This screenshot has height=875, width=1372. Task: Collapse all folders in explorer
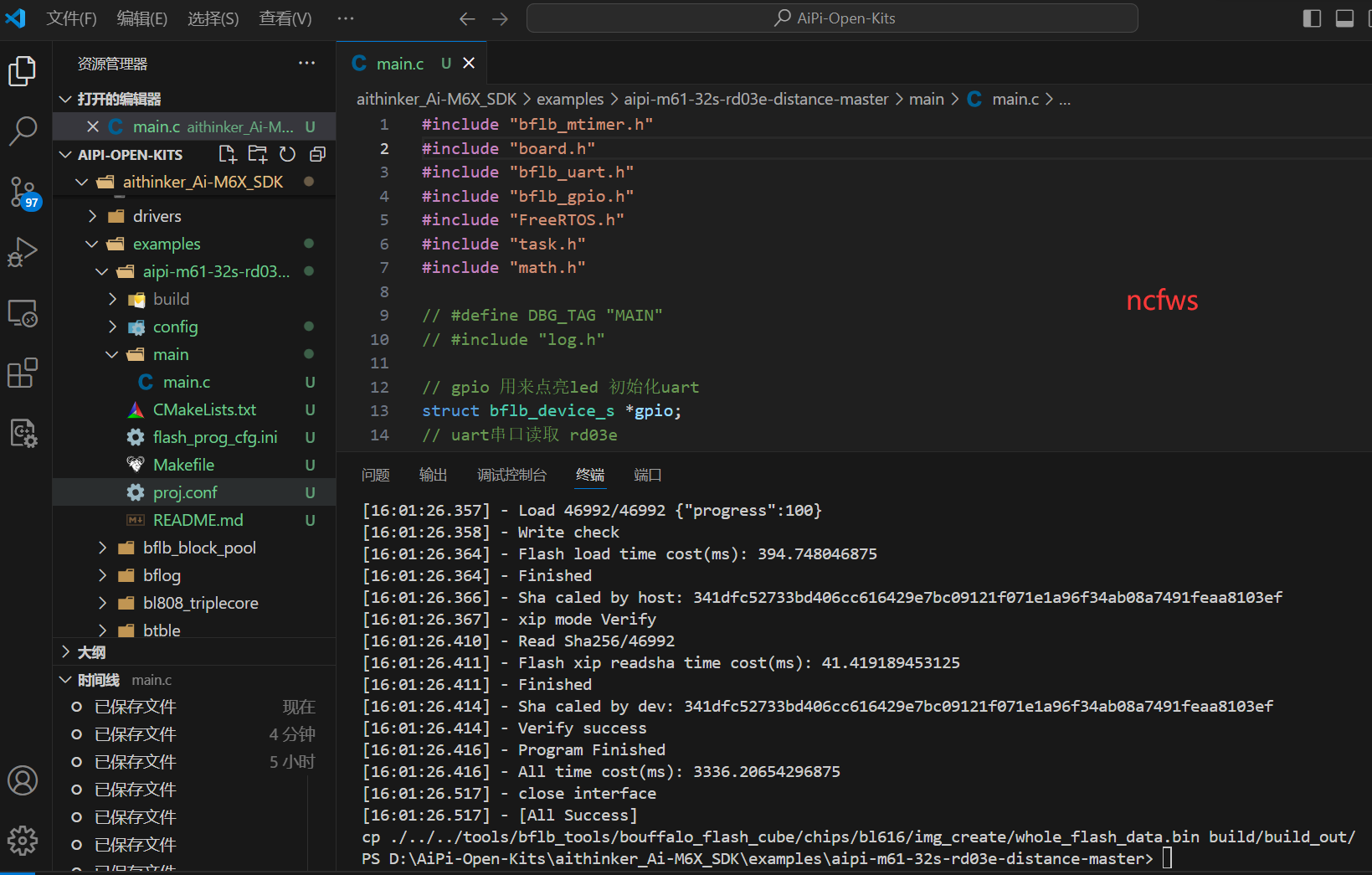317,154
